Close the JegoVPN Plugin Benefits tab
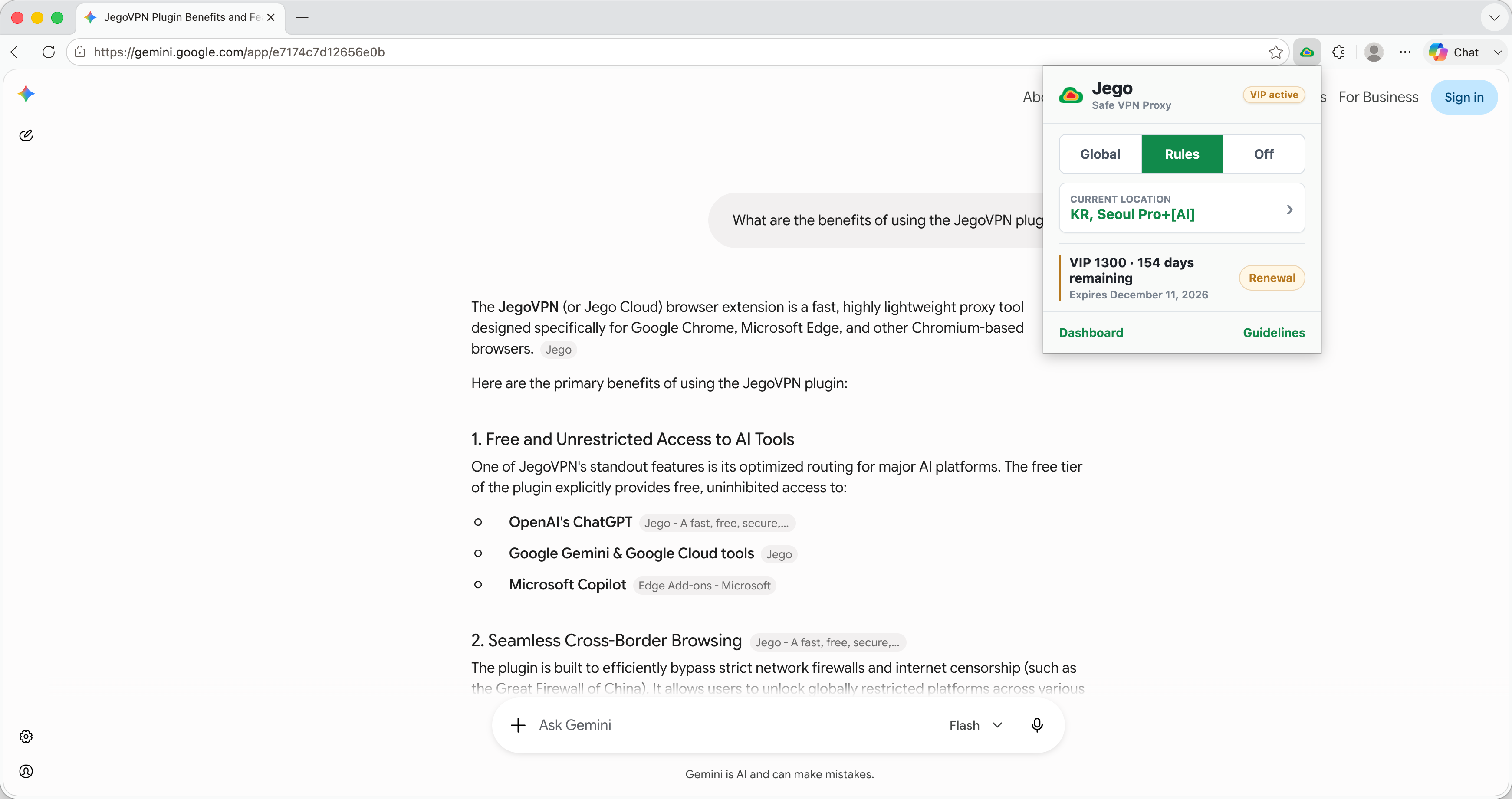 tap(270, 18)
